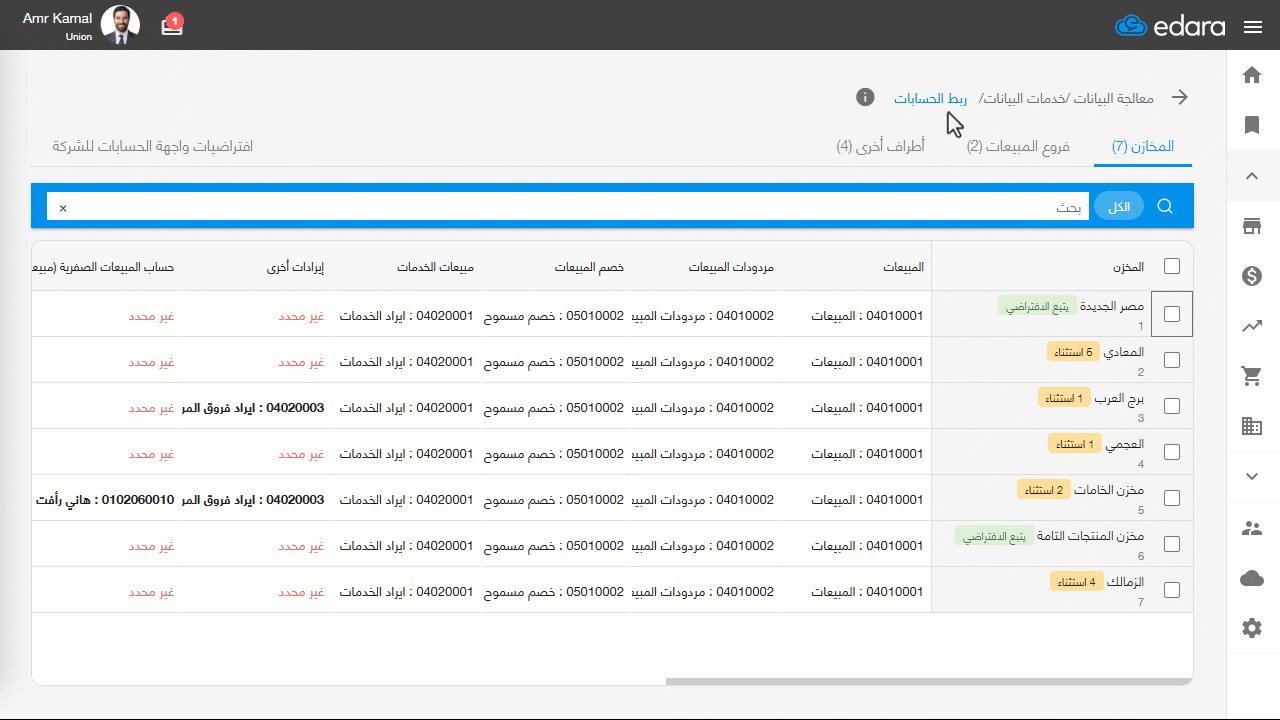Toggle the select-all checkbox in table header
Viewport: 1280px width, 720px height.
click(1172, 266)
